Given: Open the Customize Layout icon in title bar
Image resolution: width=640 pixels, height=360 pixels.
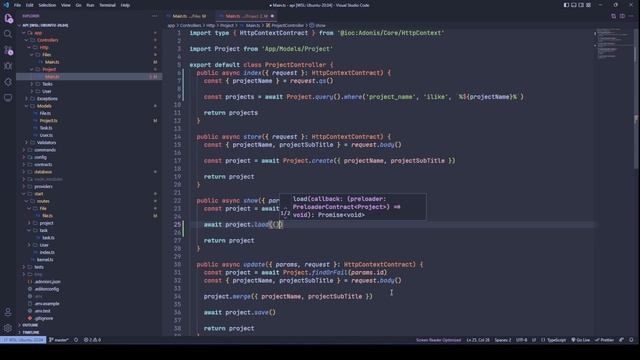Looking at the screenshot, I should (x=589, y=5).
